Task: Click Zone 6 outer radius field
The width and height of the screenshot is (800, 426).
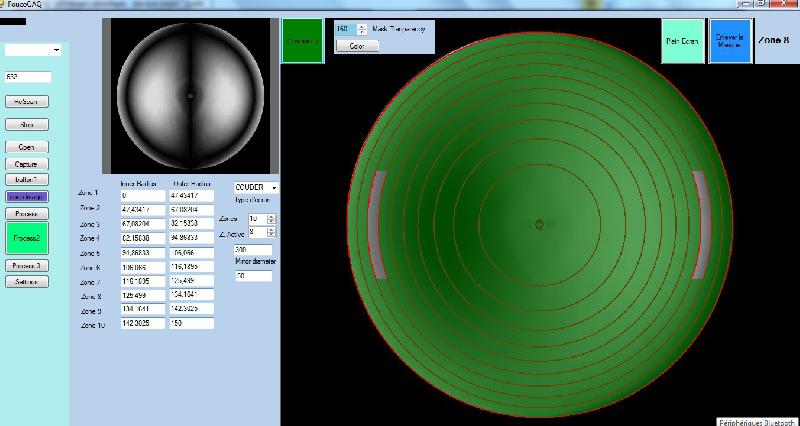Action: (192, 267)
